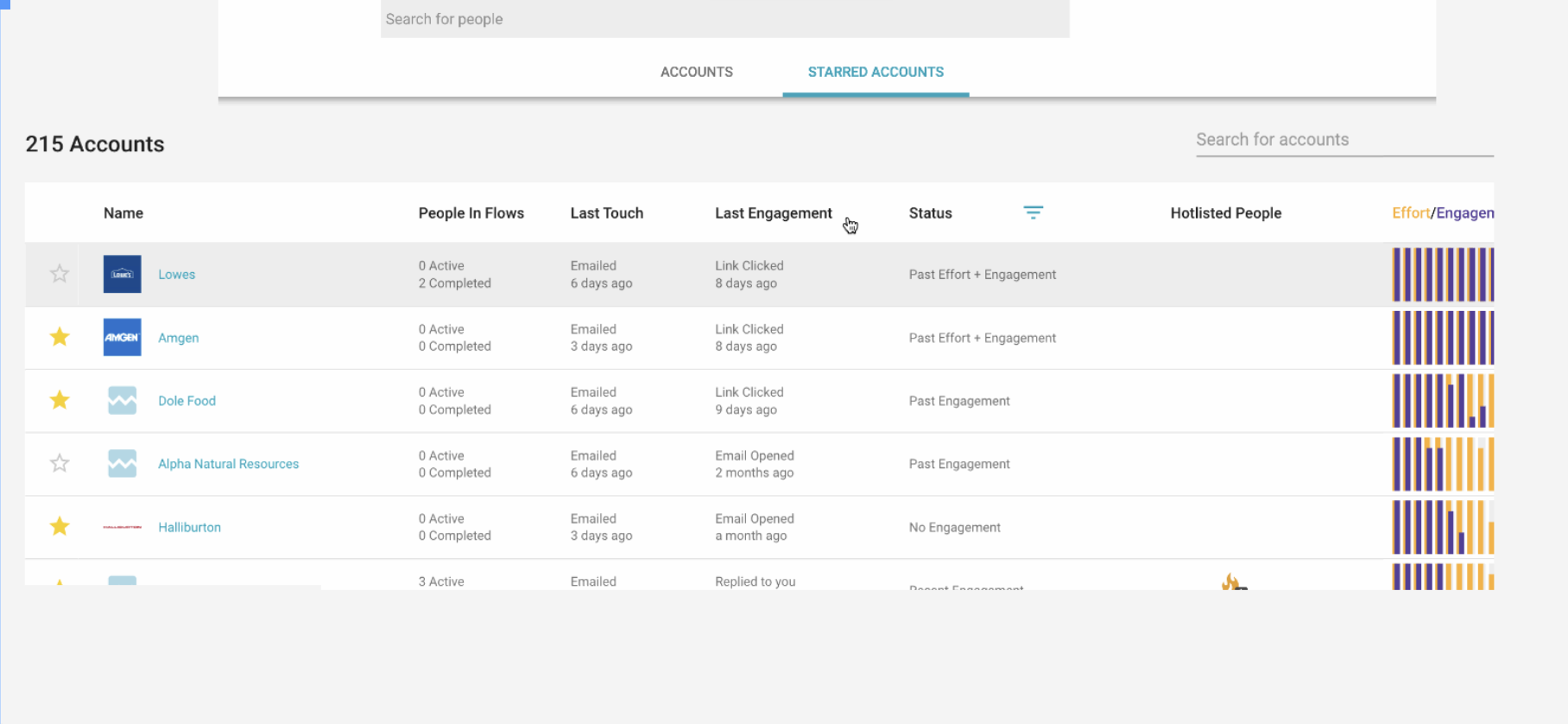
Task: Sort by Last Engagement column
Action: 773,213
